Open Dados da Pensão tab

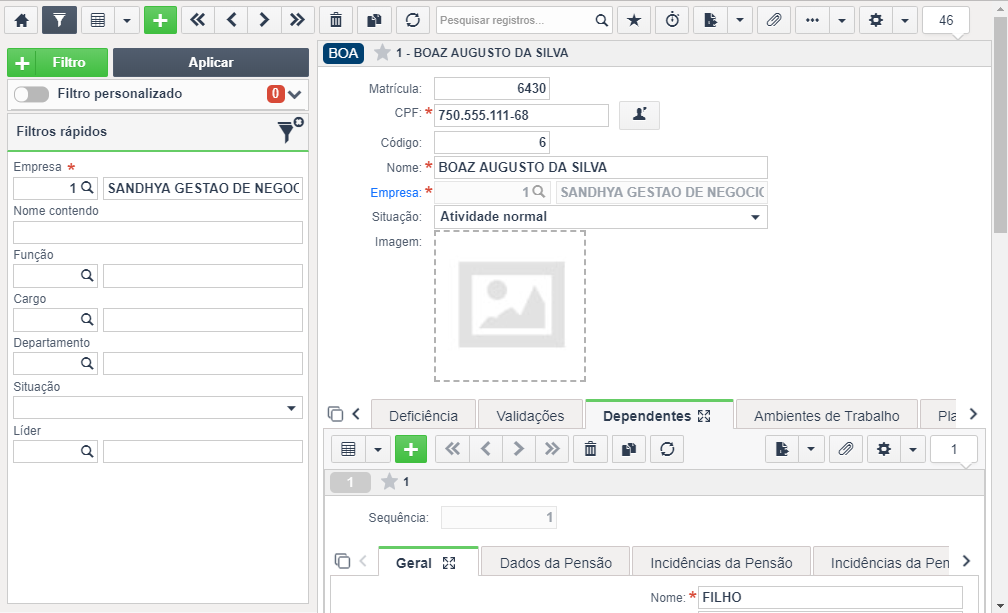click(555, 563)
